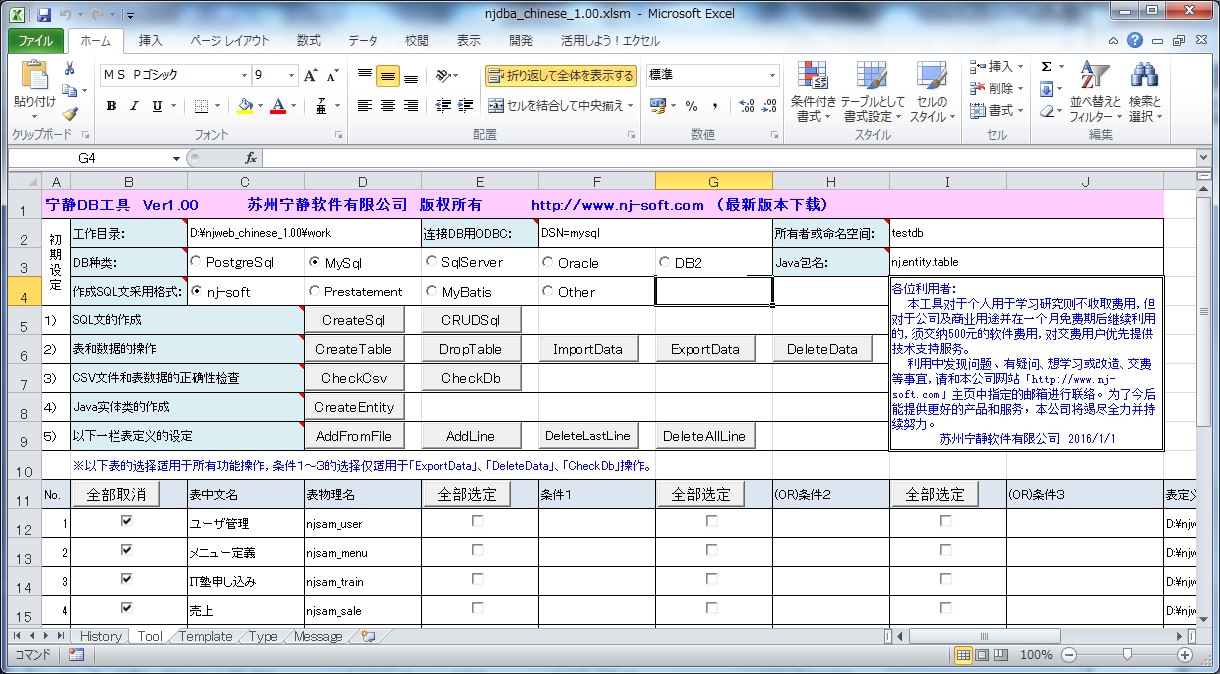Click the AutoSum sigma icon

click(1046, 67)
